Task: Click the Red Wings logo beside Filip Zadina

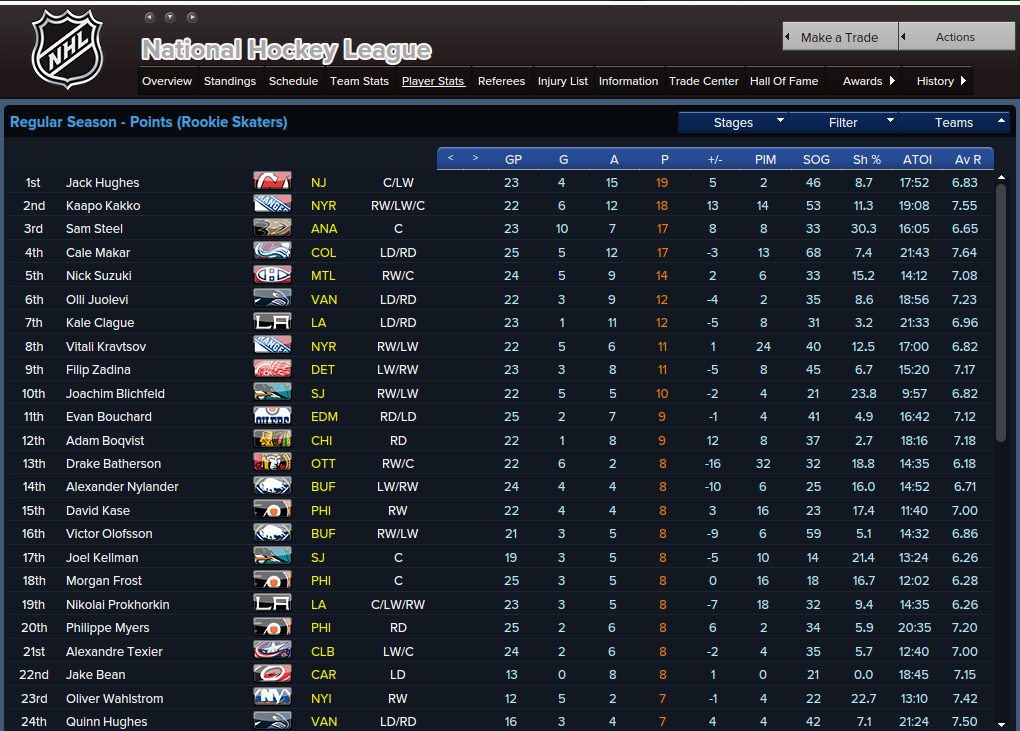Action: pos(272,369)
